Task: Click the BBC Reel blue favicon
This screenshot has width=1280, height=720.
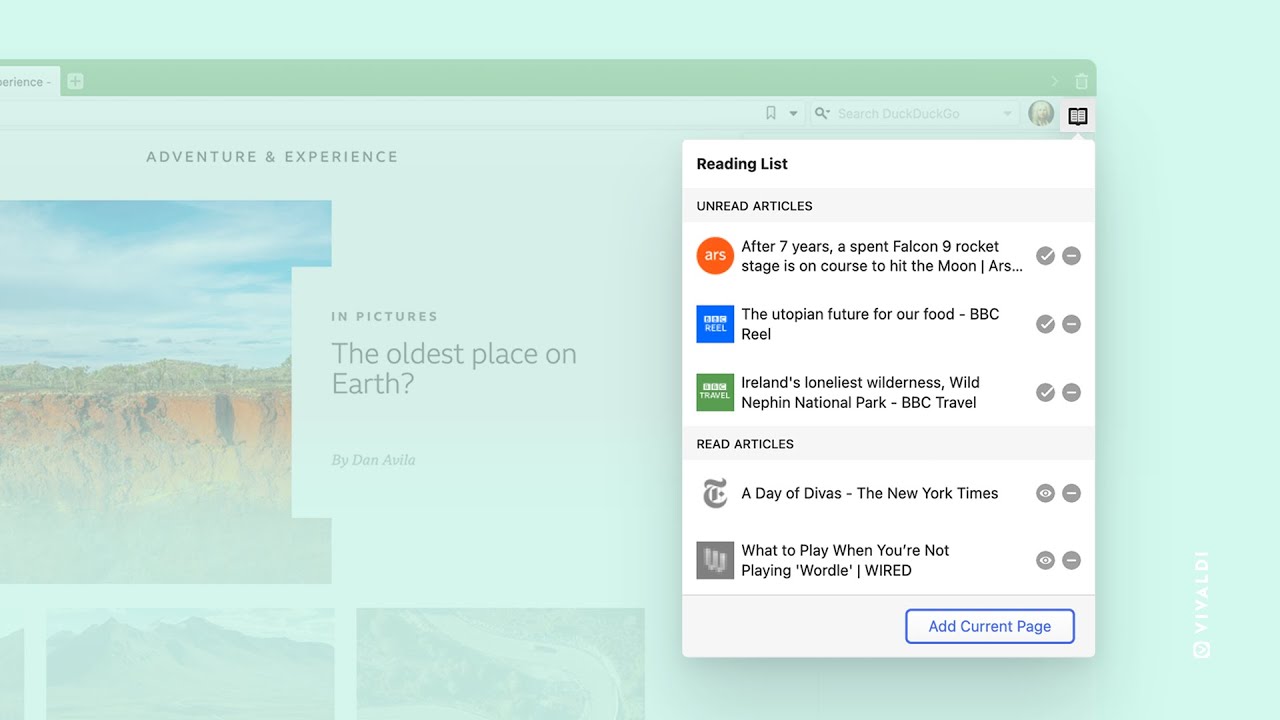Action: pos(715,324)
